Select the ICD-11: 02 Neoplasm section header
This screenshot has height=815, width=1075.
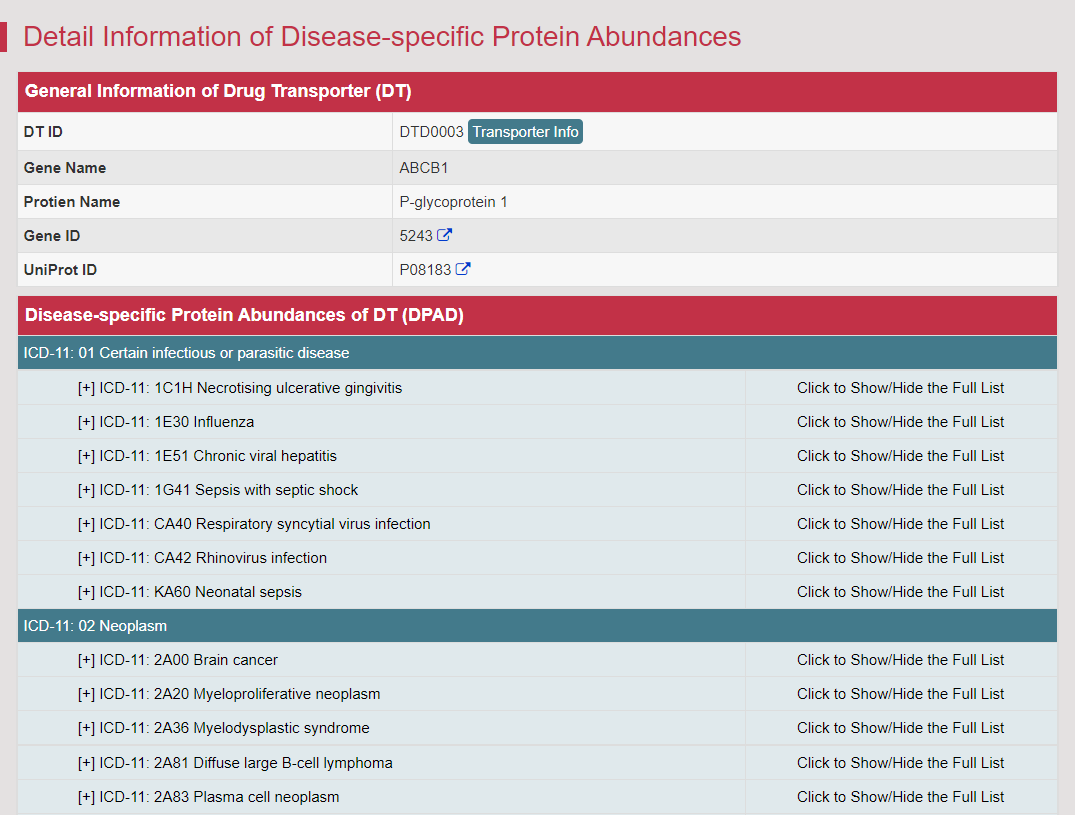96,626
